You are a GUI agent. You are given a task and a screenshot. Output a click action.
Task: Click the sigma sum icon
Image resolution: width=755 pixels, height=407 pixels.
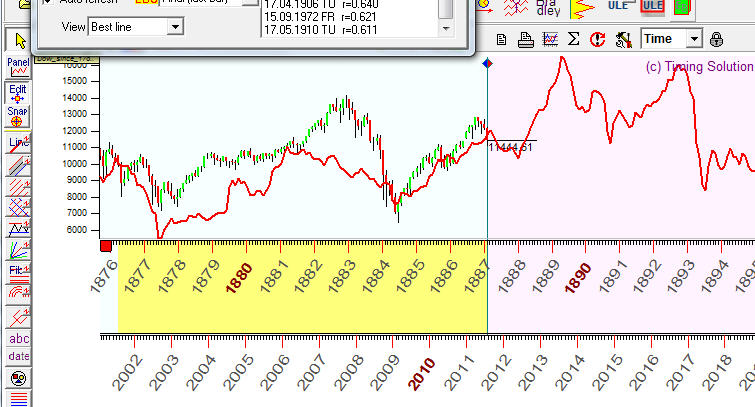click(x=573, y=39)
